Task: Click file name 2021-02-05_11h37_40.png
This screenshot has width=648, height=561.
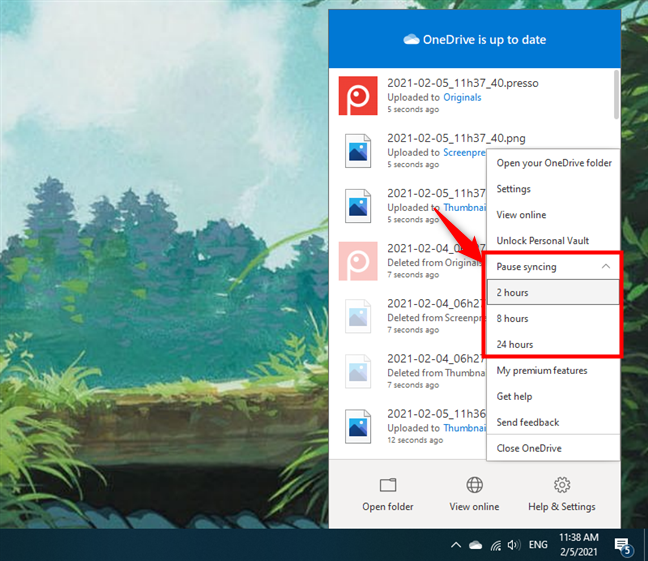Action: click(456, 138)
